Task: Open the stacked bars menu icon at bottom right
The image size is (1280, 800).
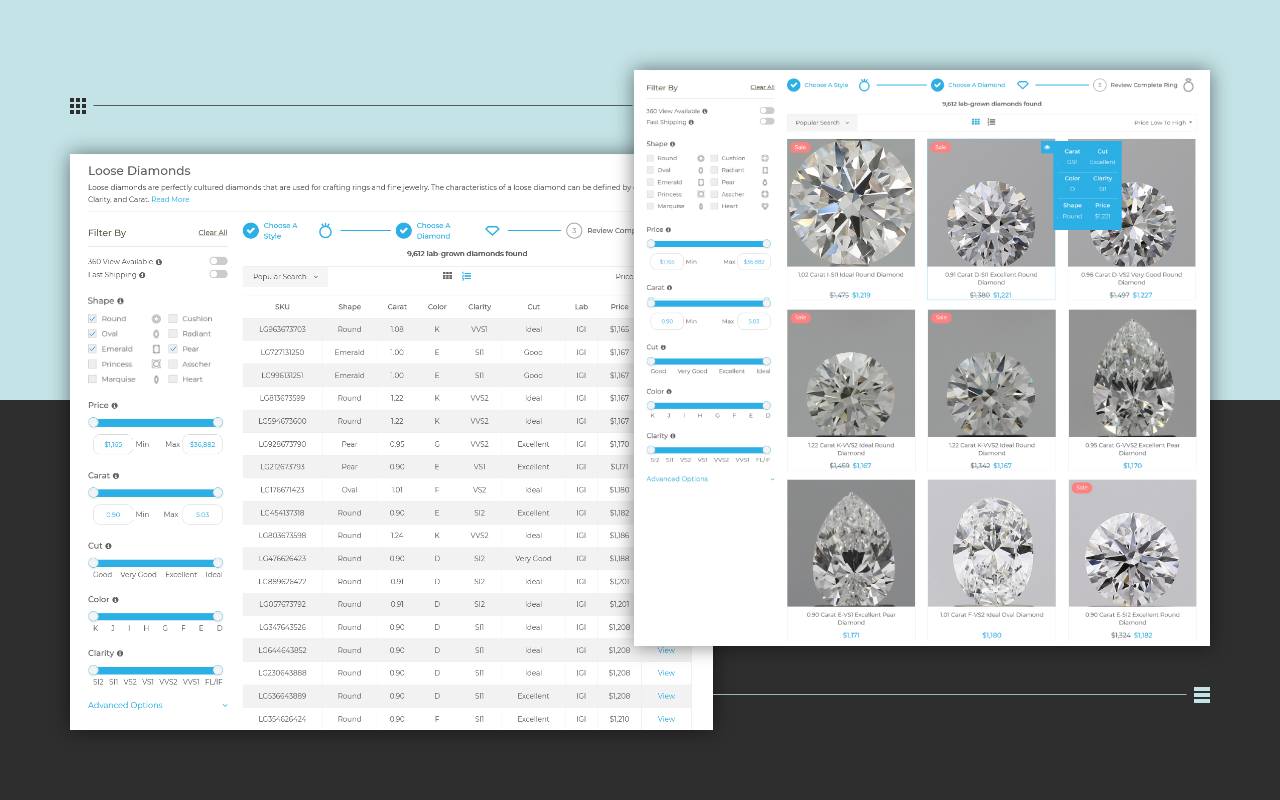Action: pos(1202,695)
